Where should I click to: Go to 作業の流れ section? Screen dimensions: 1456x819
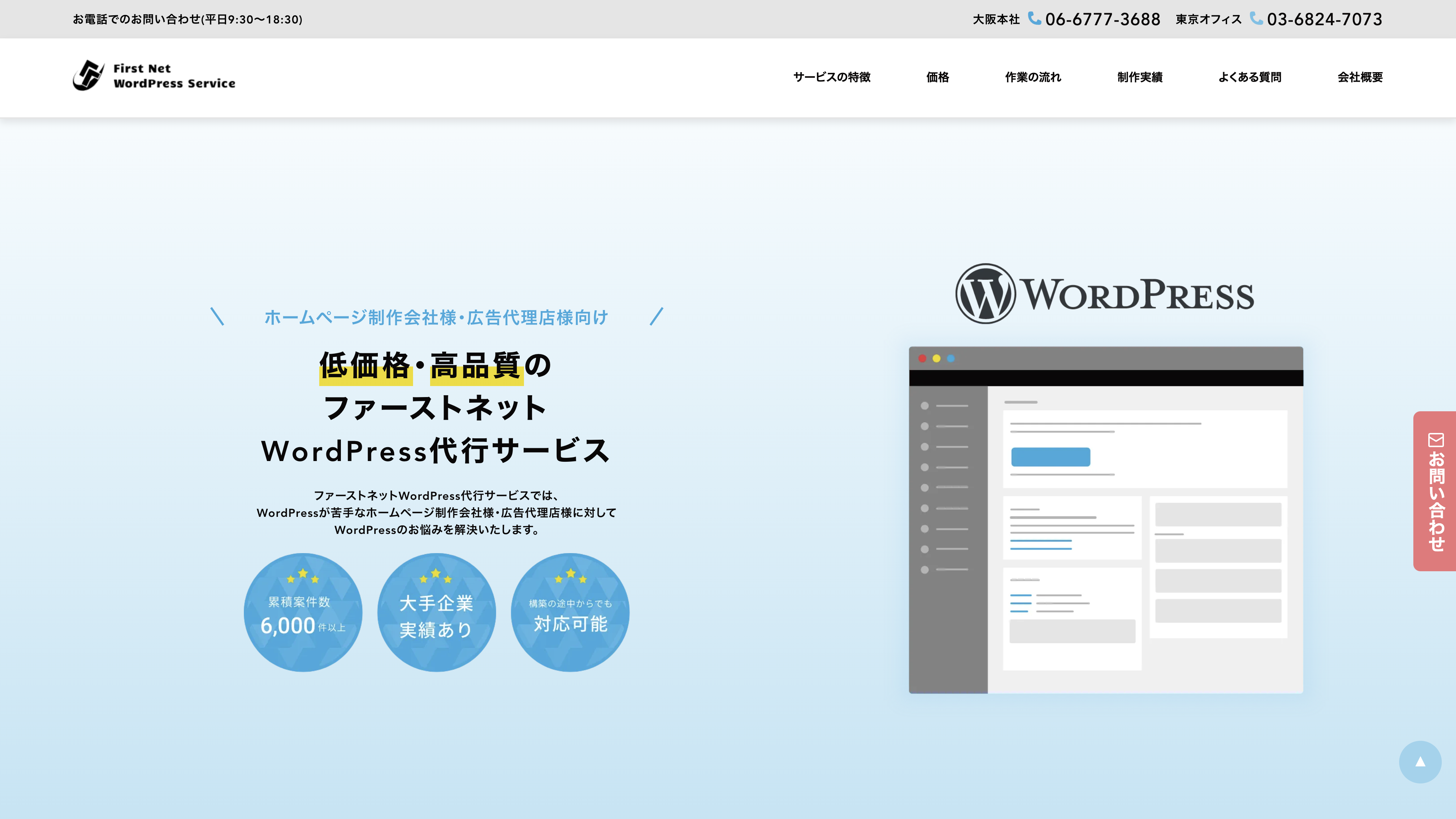[1033, 77]
